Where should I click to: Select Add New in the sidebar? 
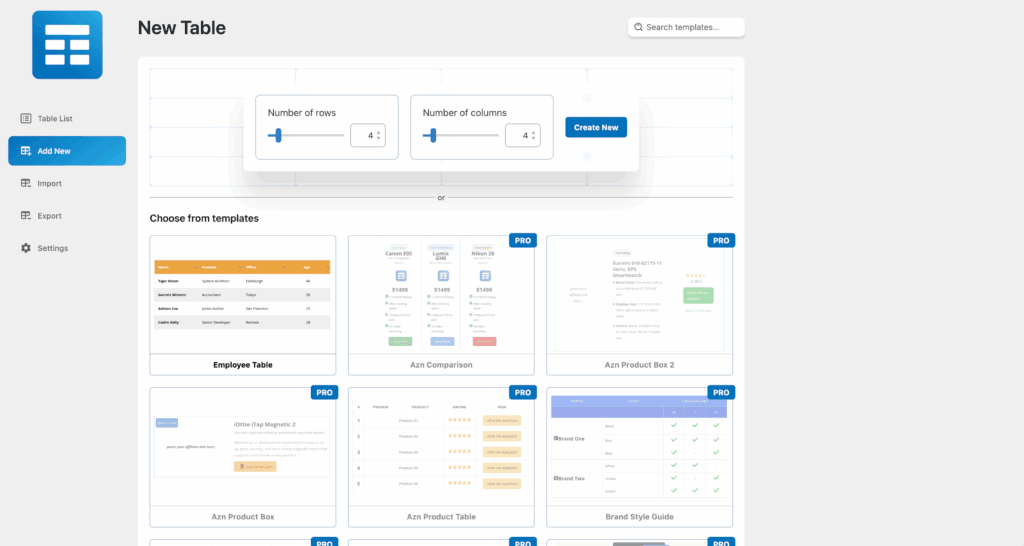click(x=67, y=151)
